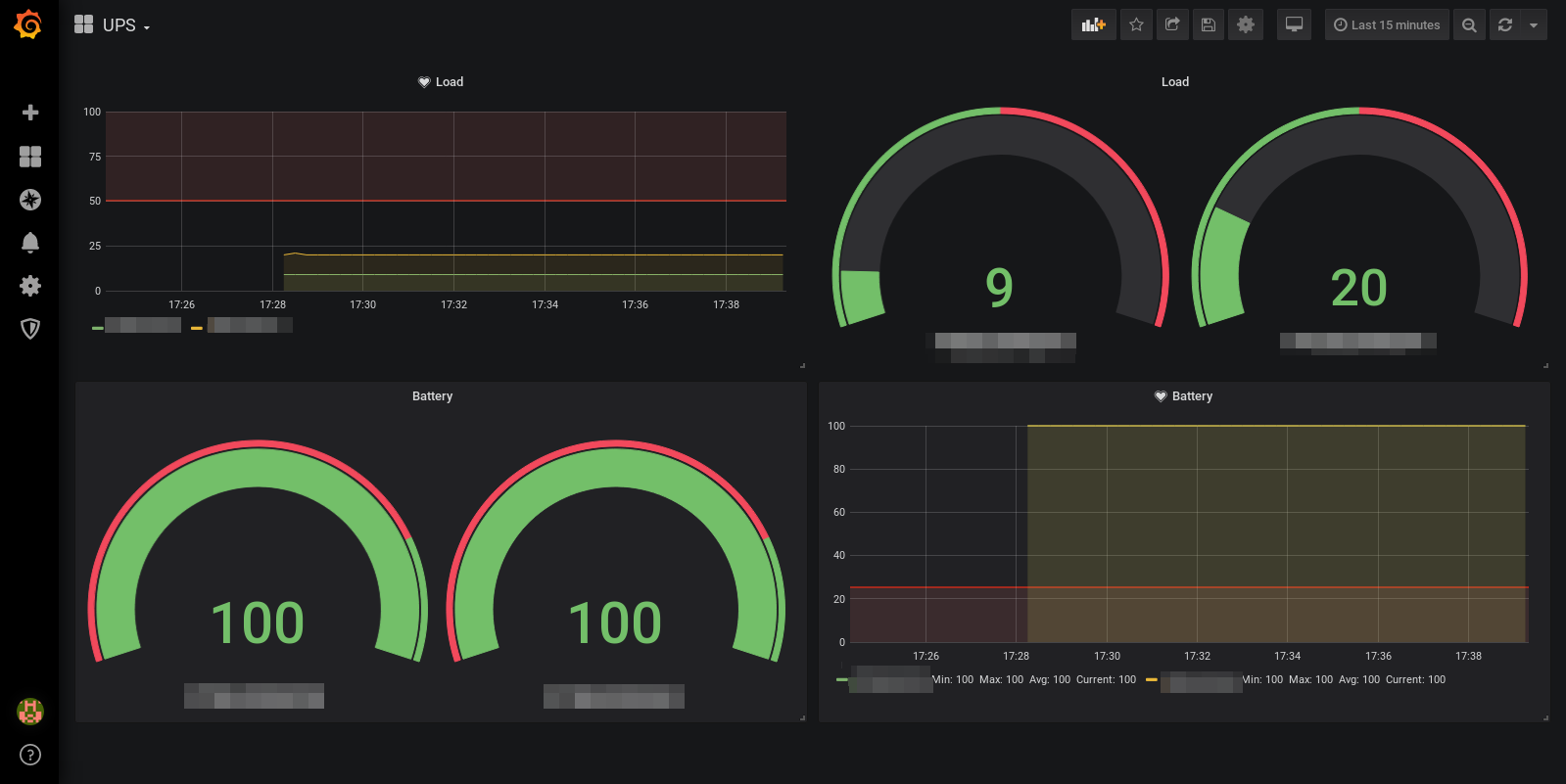1566x784 pixels.
Task: Open the Load graph panel title menu
Action: (x=450, y=81)
